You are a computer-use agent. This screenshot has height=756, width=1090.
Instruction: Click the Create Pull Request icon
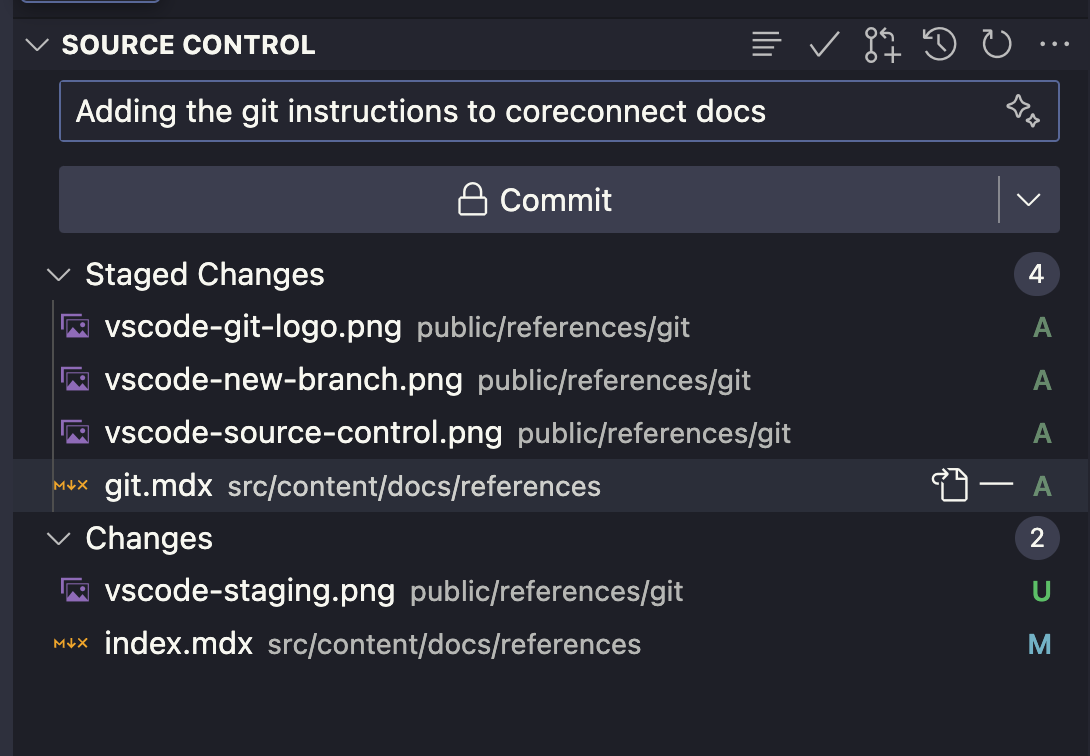882,45
